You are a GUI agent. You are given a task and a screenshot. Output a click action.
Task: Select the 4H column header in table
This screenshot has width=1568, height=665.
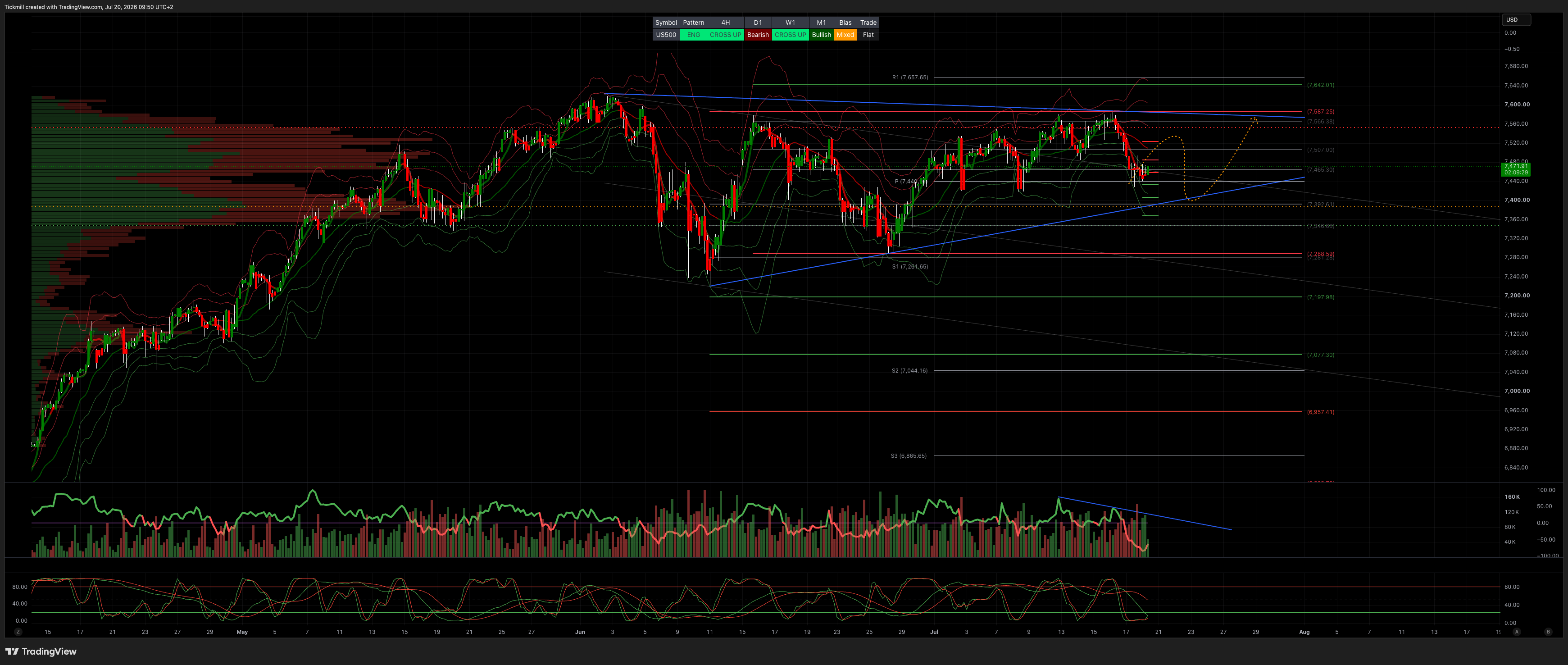pyautogui.click(x=725, y=23)
